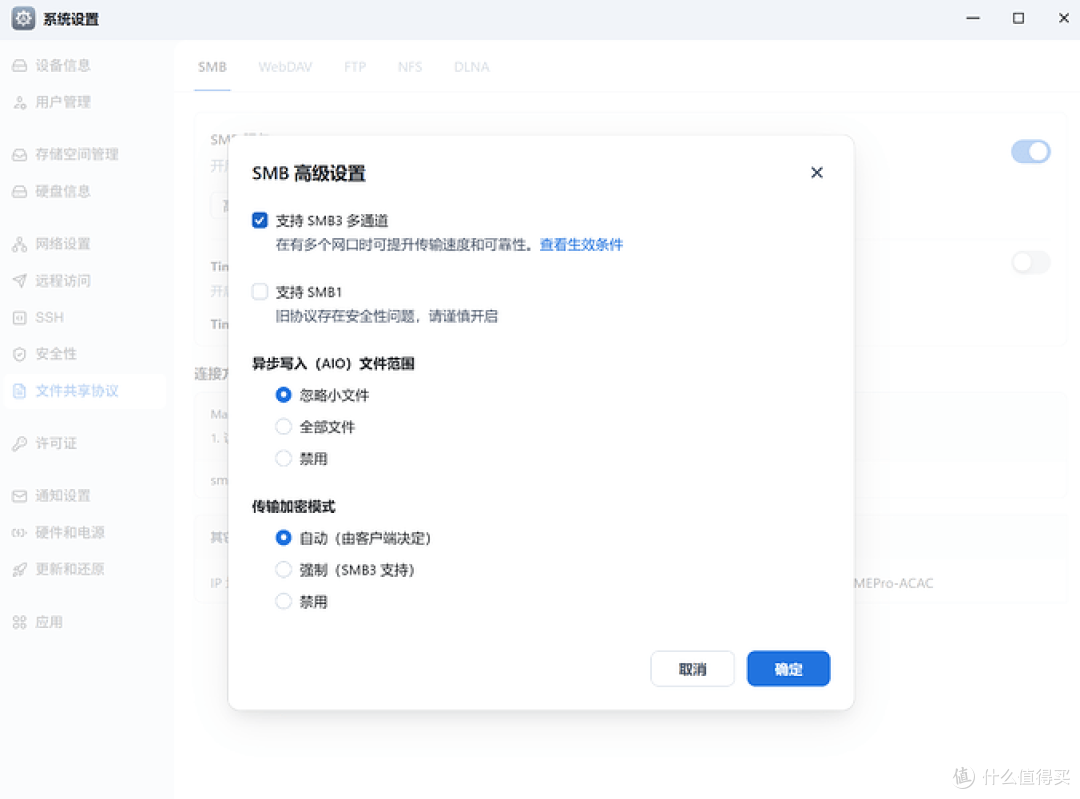Screen dimensions: 1080x799
Task: Toggle the top-right SMB service switch
Action: click(1031, 151)
